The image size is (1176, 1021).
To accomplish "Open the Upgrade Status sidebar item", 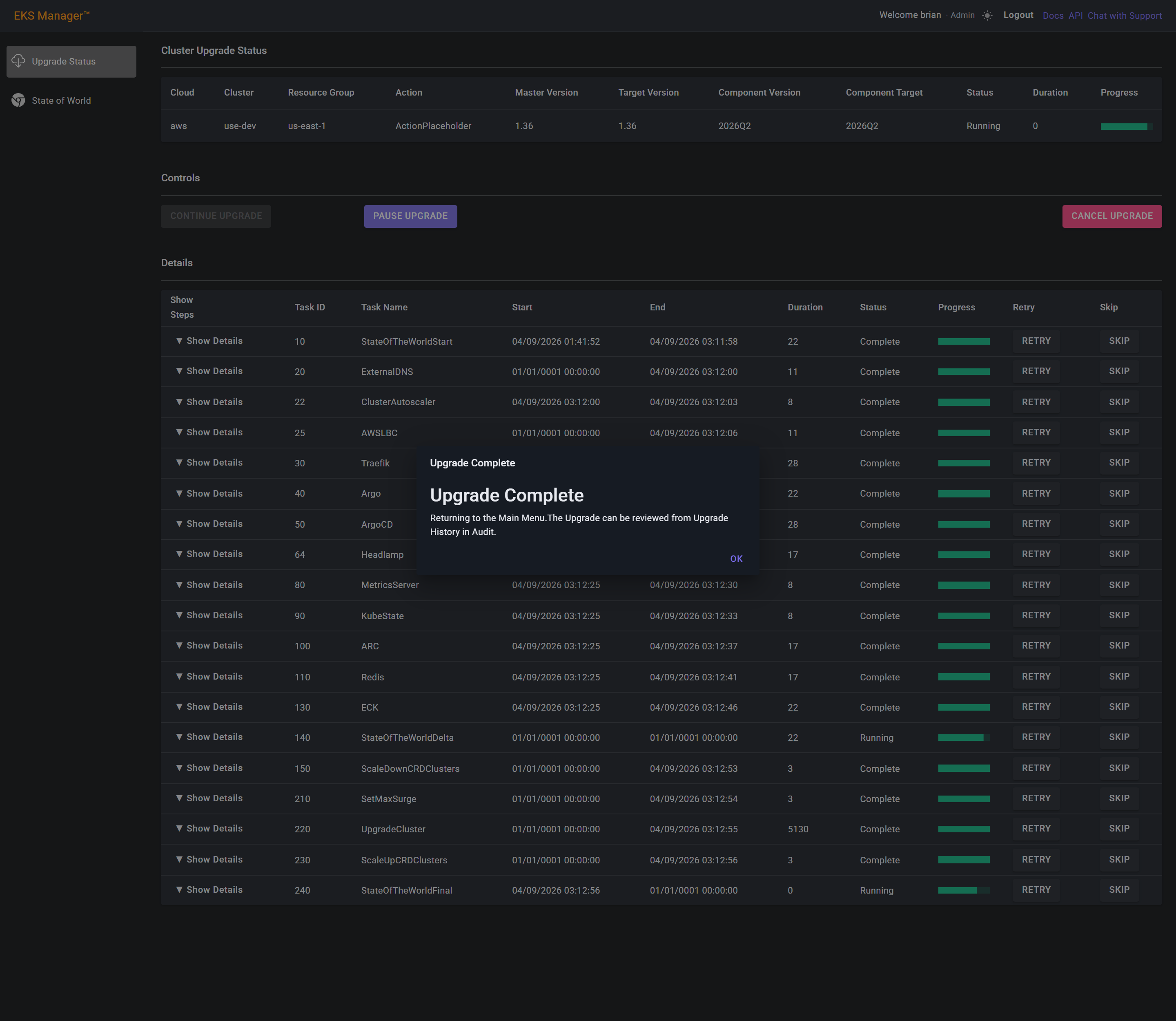I will tap(71, 62).
